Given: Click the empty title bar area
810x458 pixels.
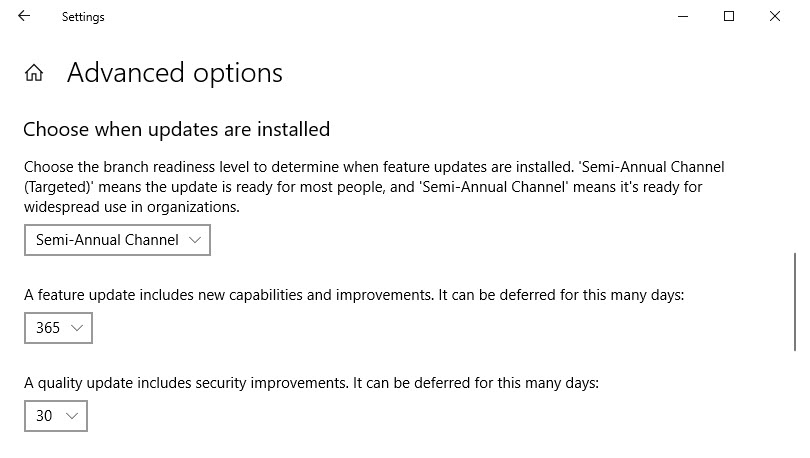Looking at the screenshot, I should pos(400,16).
